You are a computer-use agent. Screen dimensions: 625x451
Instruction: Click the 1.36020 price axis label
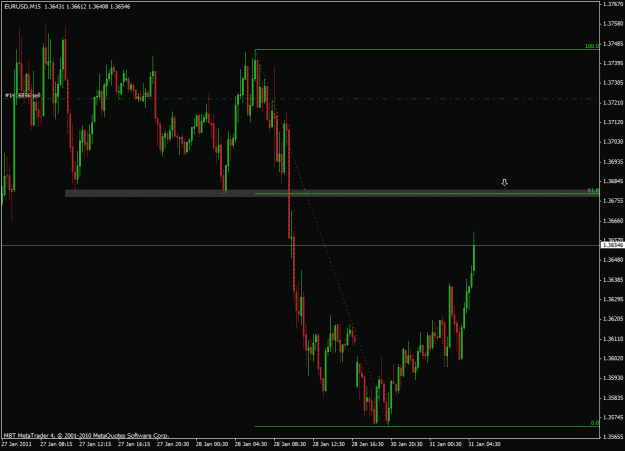[x=613, y=358]
